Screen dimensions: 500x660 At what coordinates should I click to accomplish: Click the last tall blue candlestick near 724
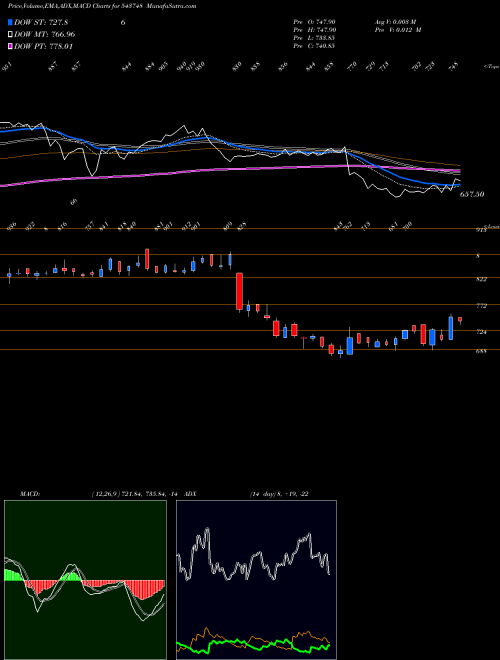point(451,328)
